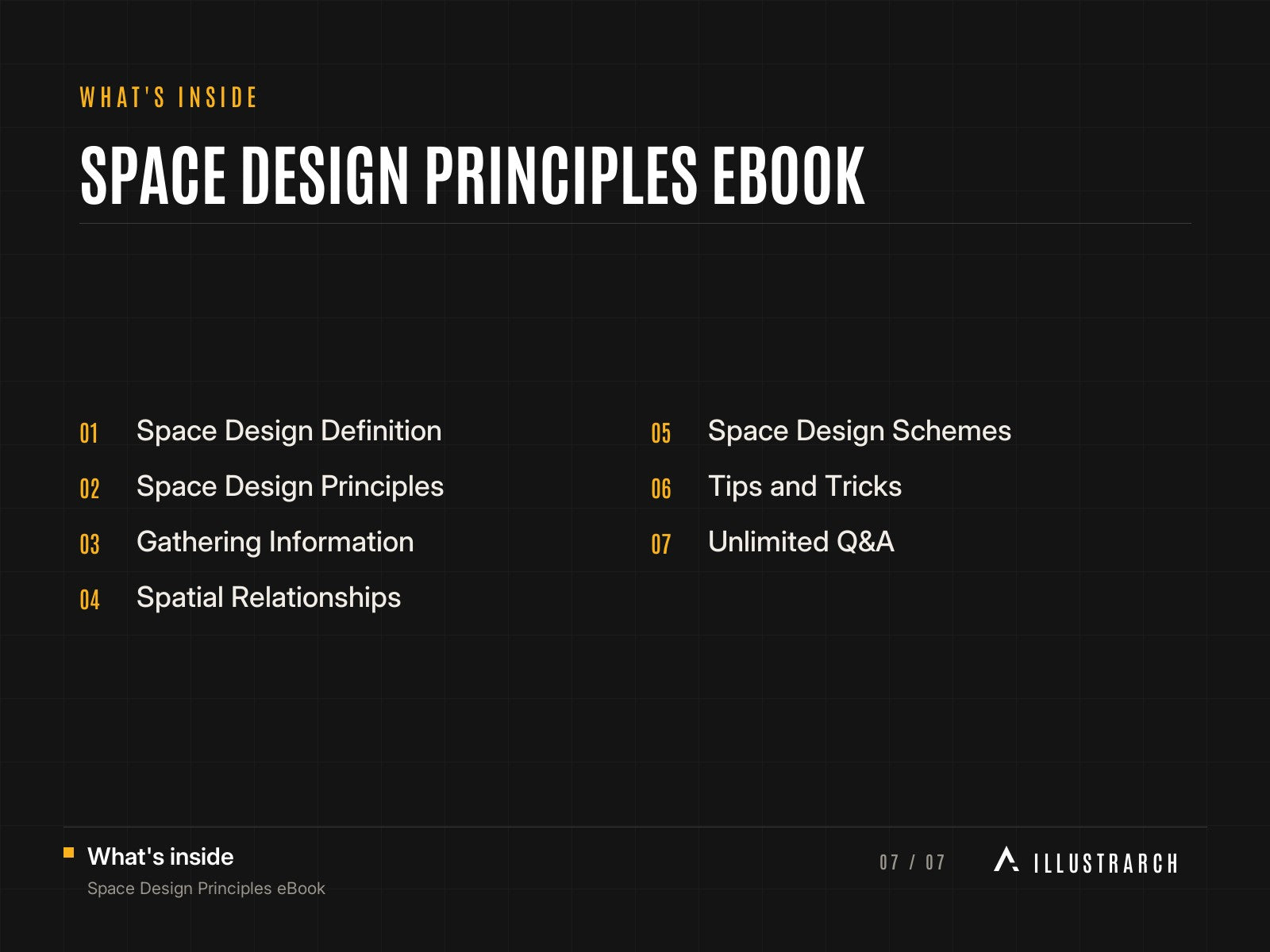Select "Unlimited Q&A" entry

[x=801, y=542]
